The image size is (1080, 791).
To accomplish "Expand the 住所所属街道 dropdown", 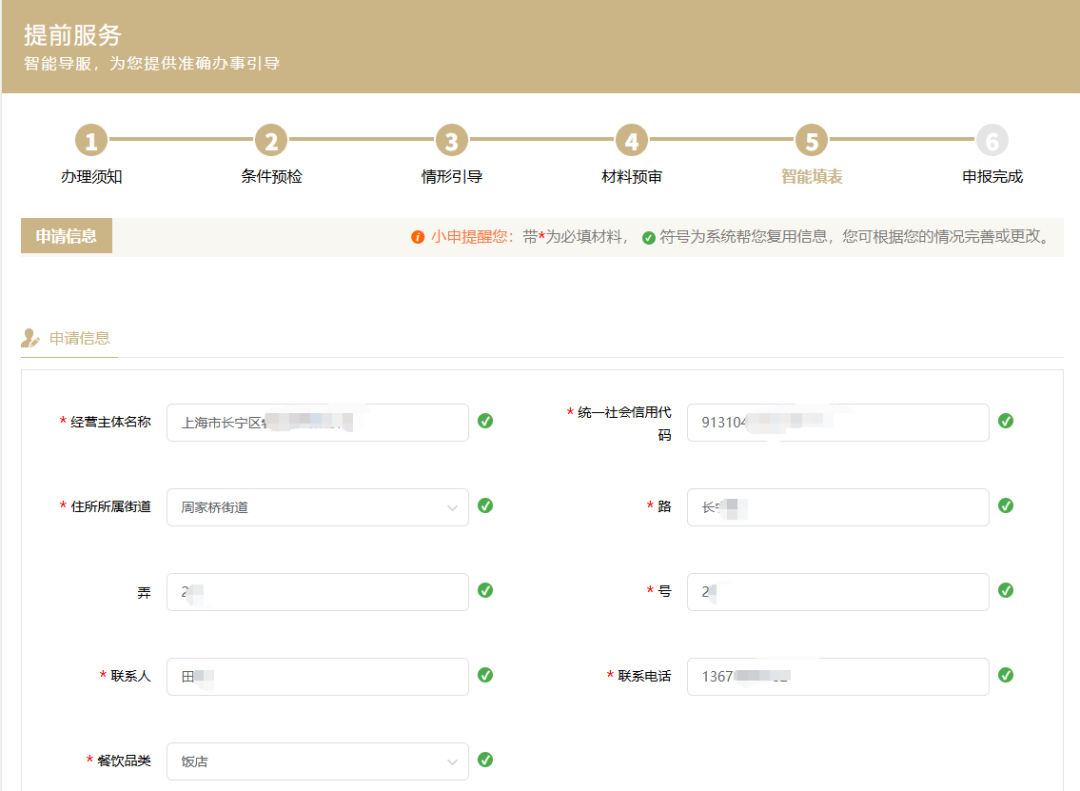I will [317, 507].
